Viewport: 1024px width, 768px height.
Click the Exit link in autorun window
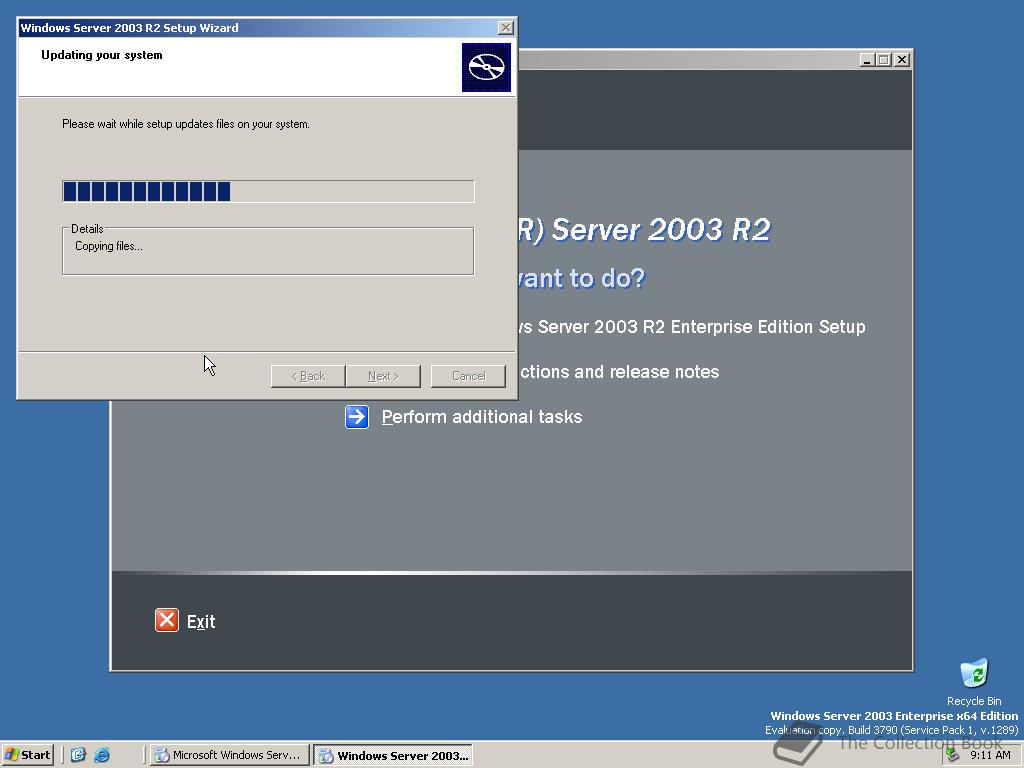(201, 622)
